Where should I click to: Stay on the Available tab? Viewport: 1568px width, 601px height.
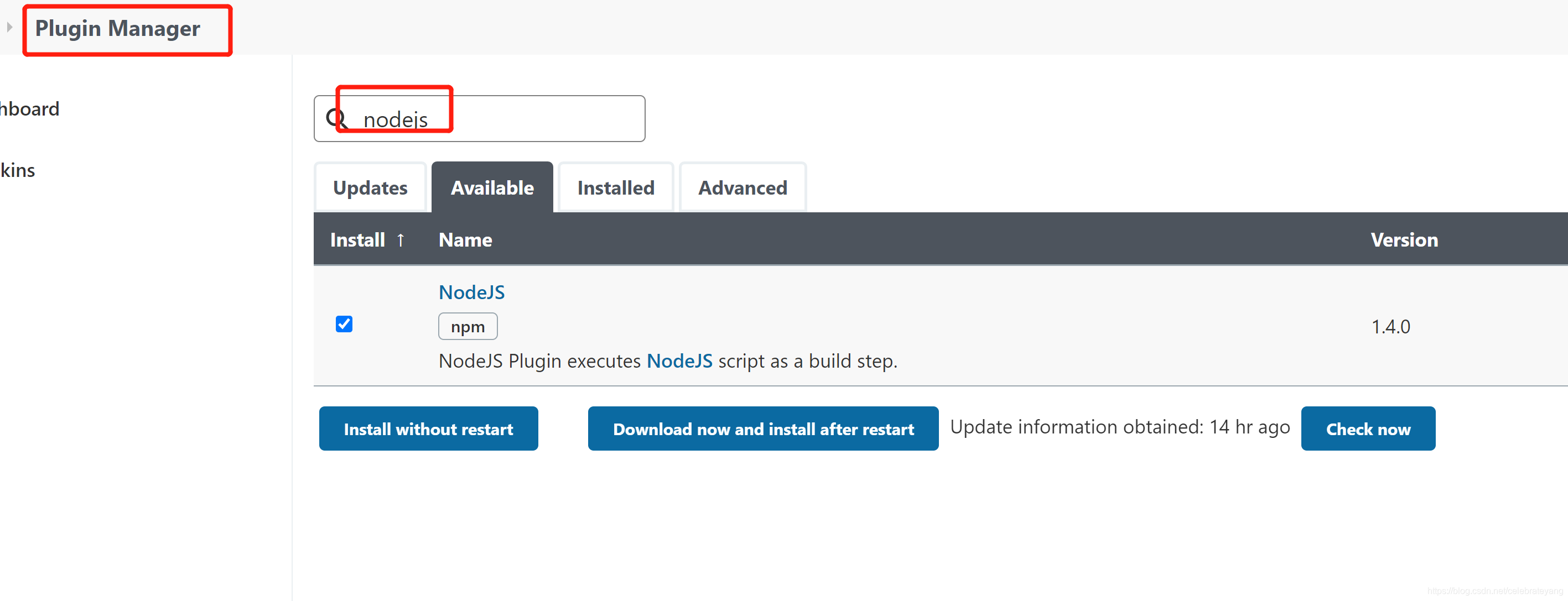pyautogui.click(x=491, y=187)
